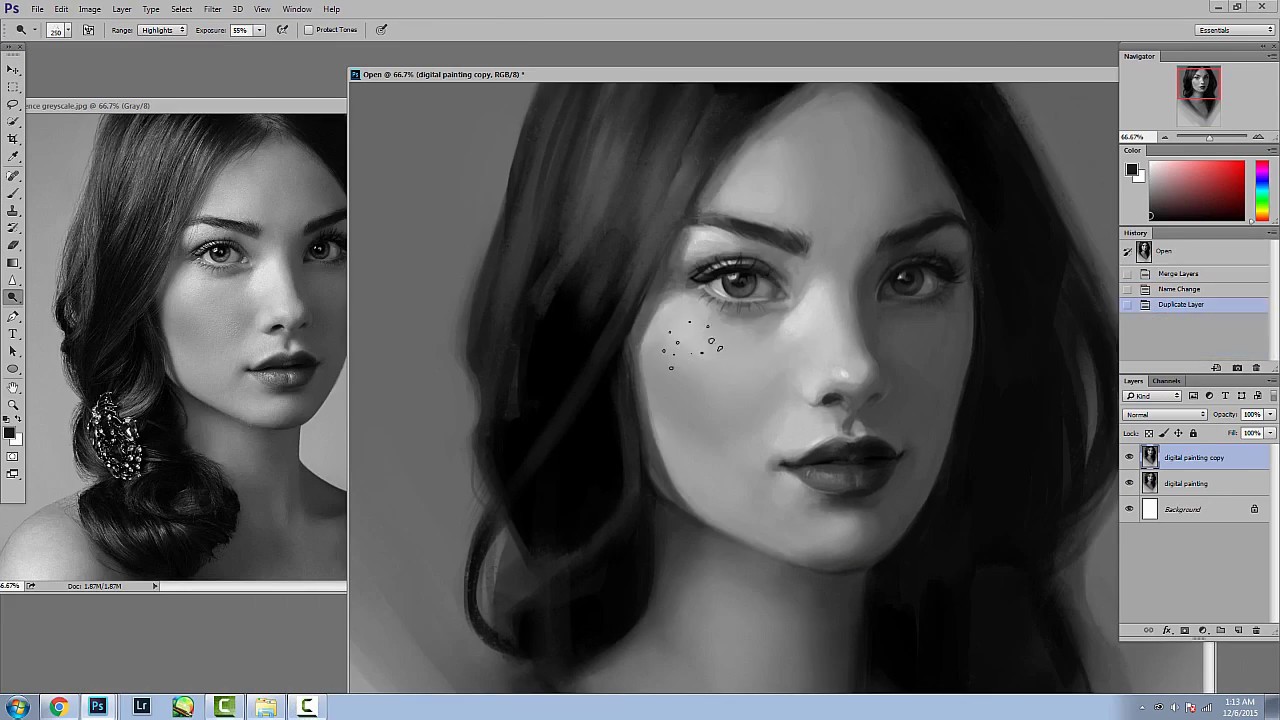Hide the digital painting copy layer
The image size is (1280, 720).
[1130, 457]
